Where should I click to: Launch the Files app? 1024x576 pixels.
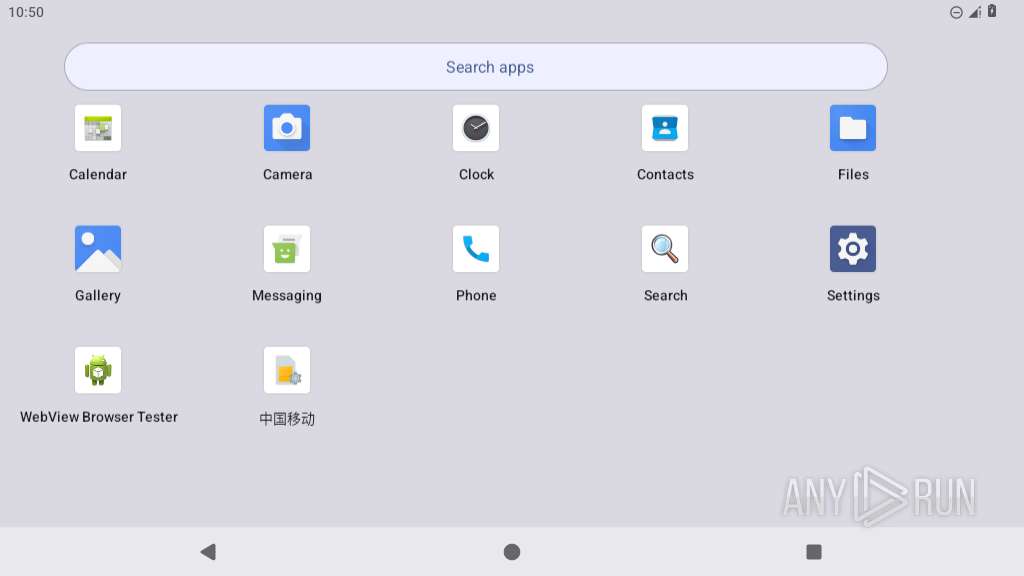(853, 128)
